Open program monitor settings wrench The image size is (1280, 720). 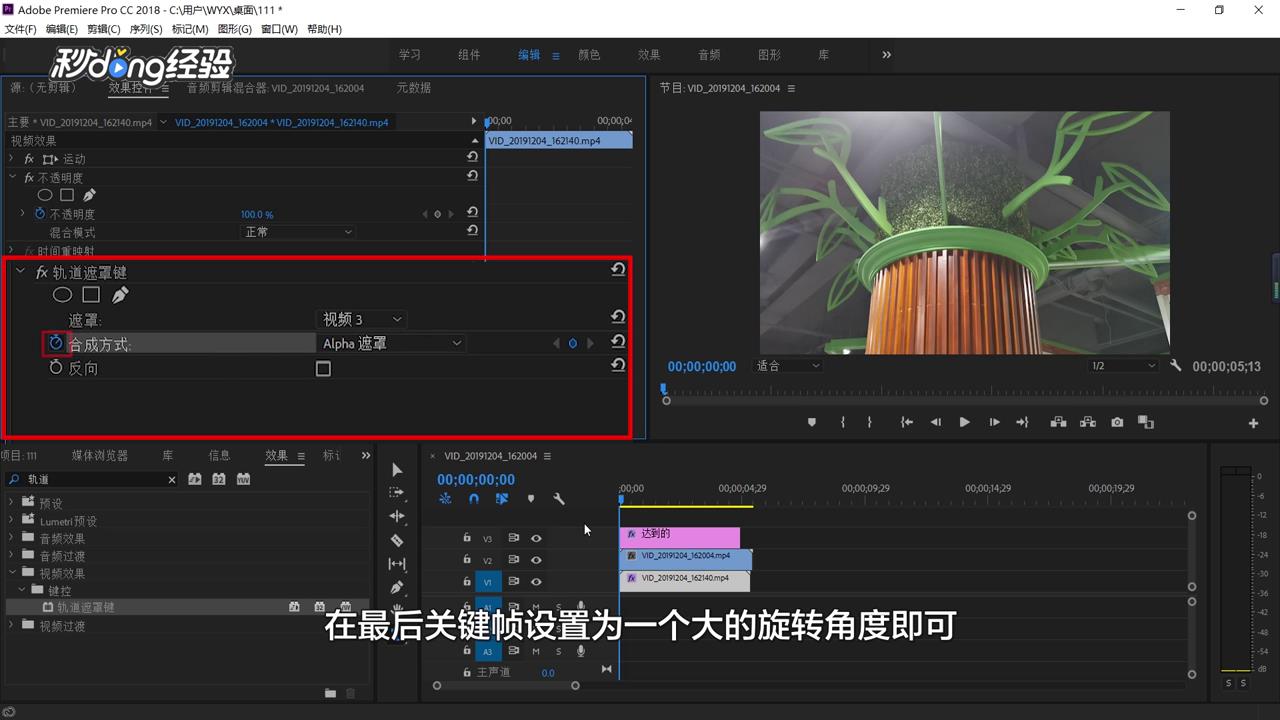pyautogui.click(x=1175, y=366)
